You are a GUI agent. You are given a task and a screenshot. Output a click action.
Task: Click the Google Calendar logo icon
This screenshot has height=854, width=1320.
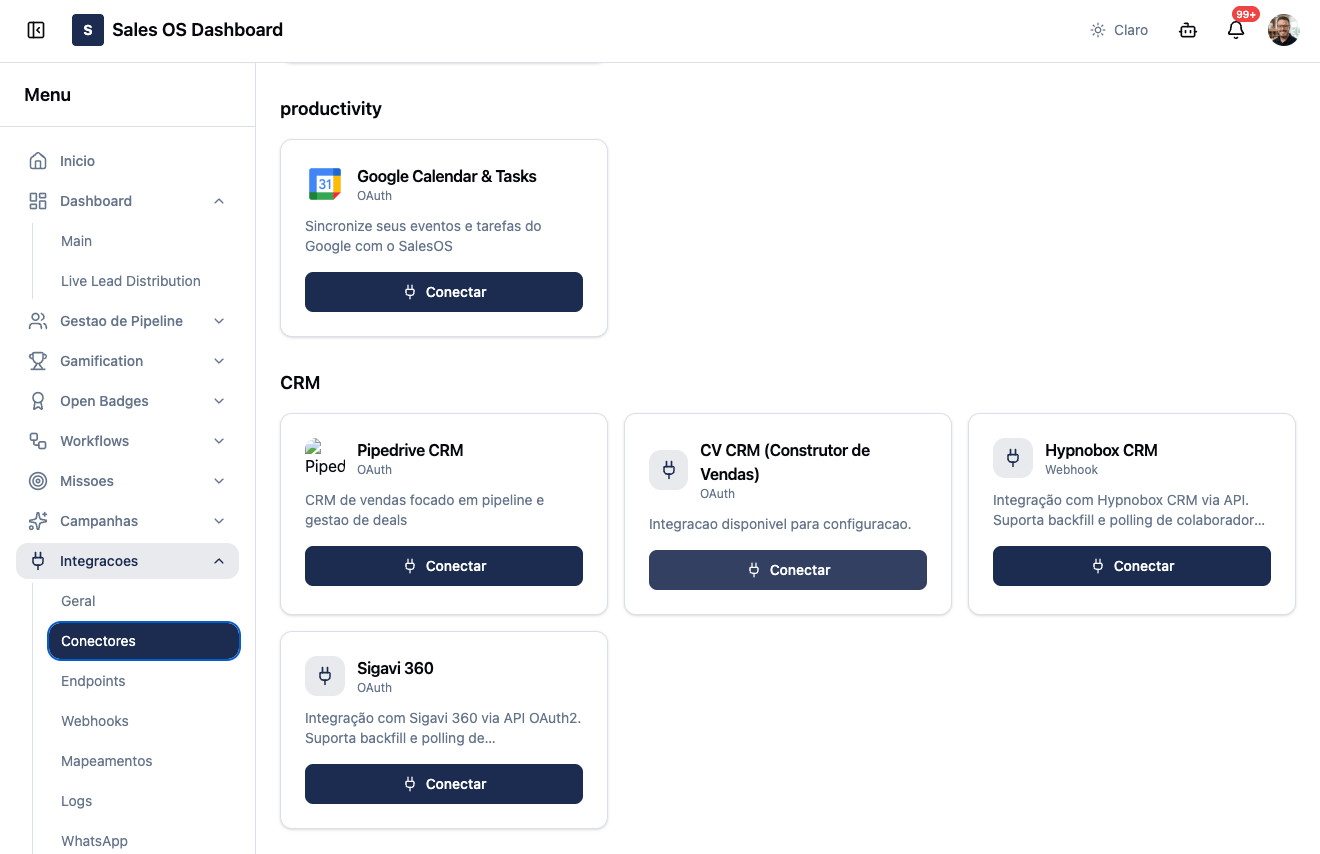(x=325, y=184)
